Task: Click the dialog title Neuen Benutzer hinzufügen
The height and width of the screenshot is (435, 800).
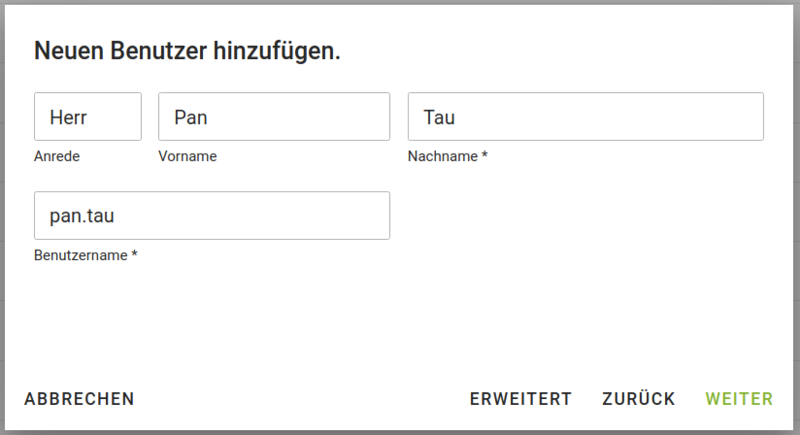Action: [187, 51]
